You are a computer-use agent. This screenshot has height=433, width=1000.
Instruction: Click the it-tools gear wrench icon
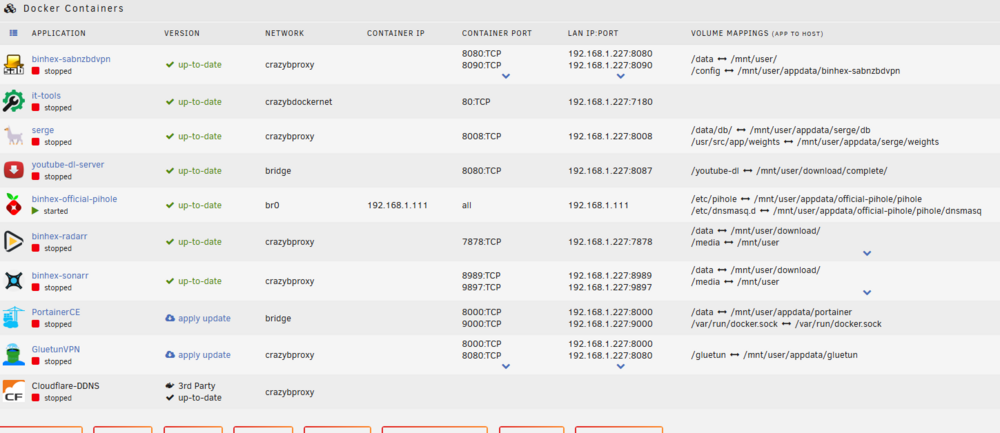click(x=13, y=101)
